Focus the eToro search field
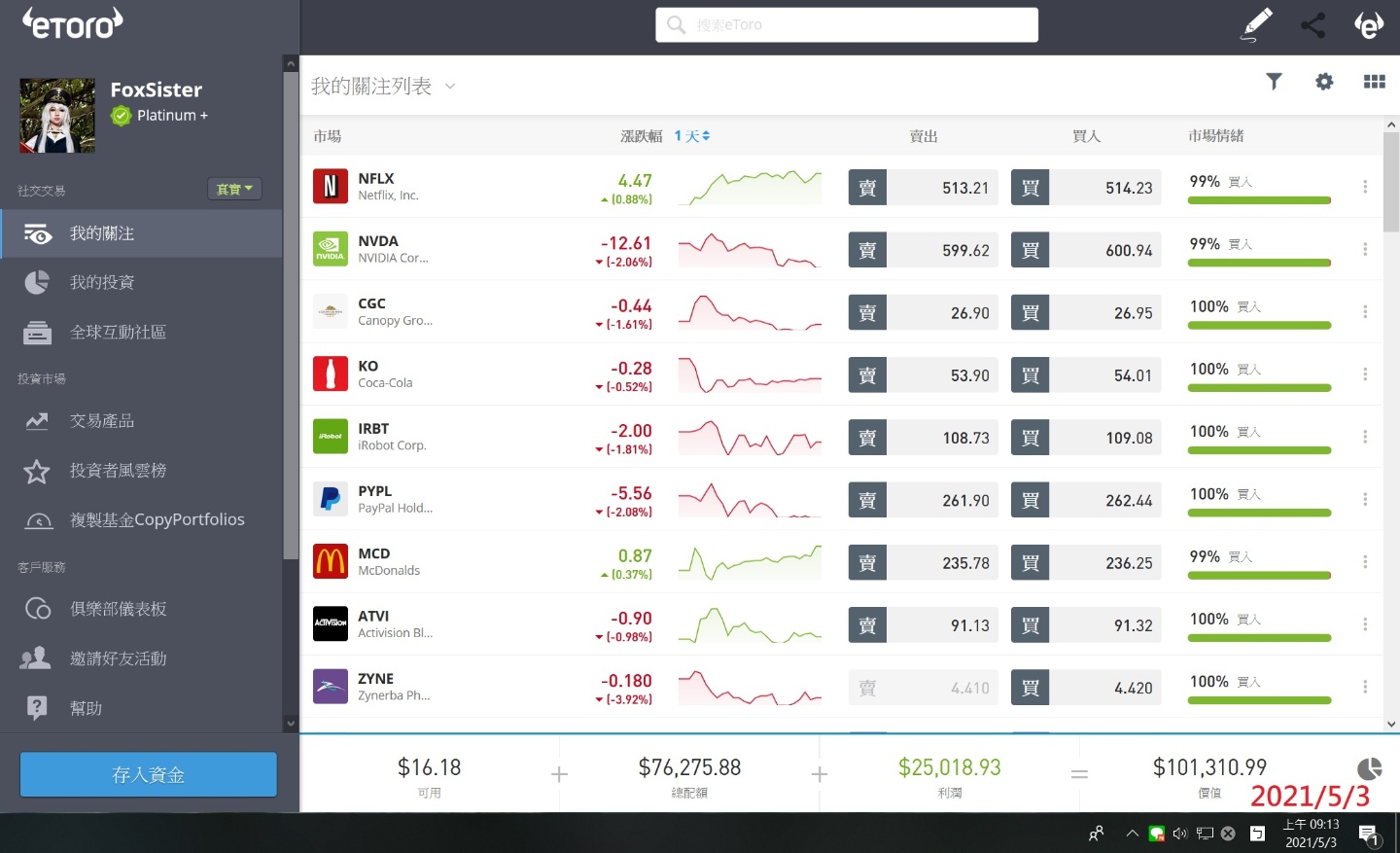 (847, 24)
